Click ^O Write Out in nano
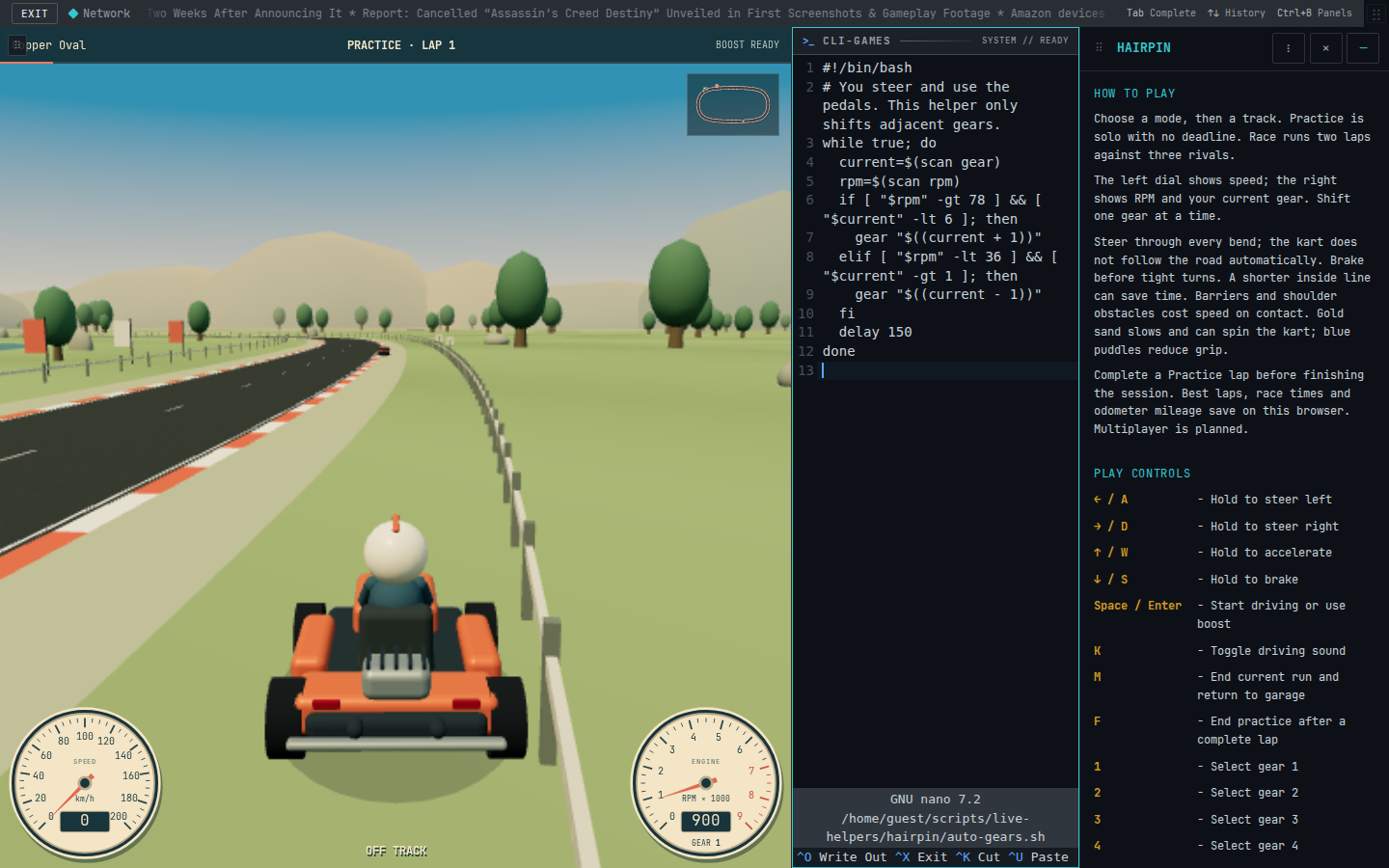This screenshot has height=868, width=1389. coord(841,856)
